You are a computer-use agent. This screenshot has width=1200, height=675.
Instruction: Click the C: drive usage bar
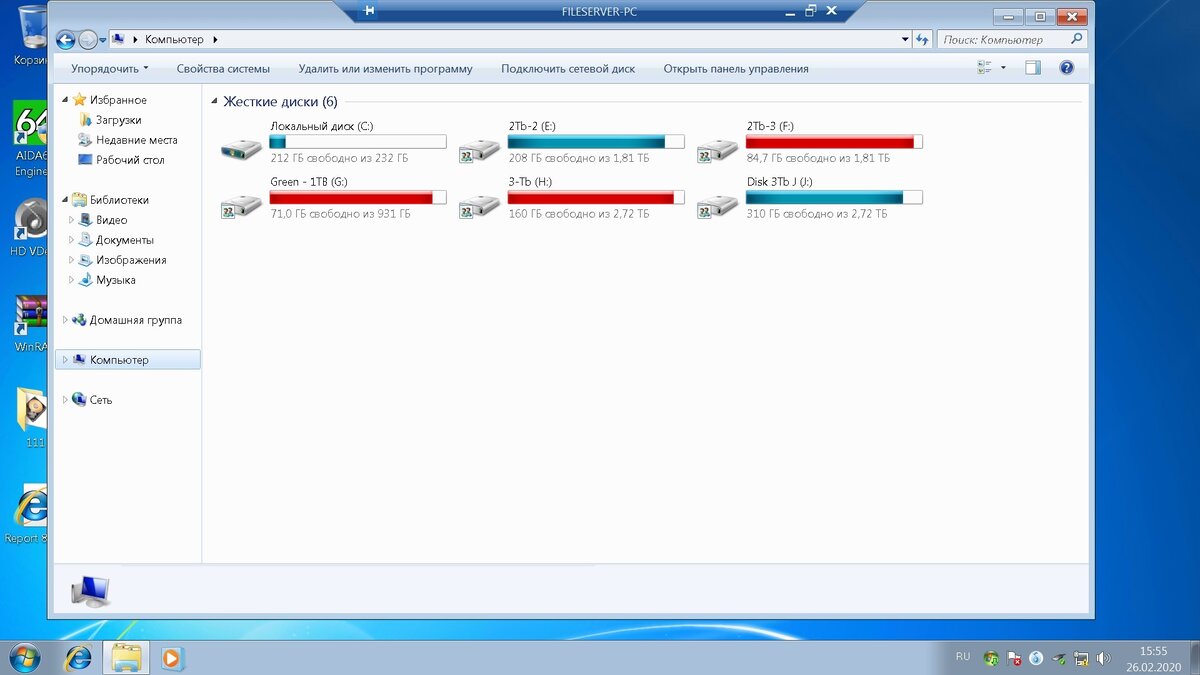coord(358,142)
